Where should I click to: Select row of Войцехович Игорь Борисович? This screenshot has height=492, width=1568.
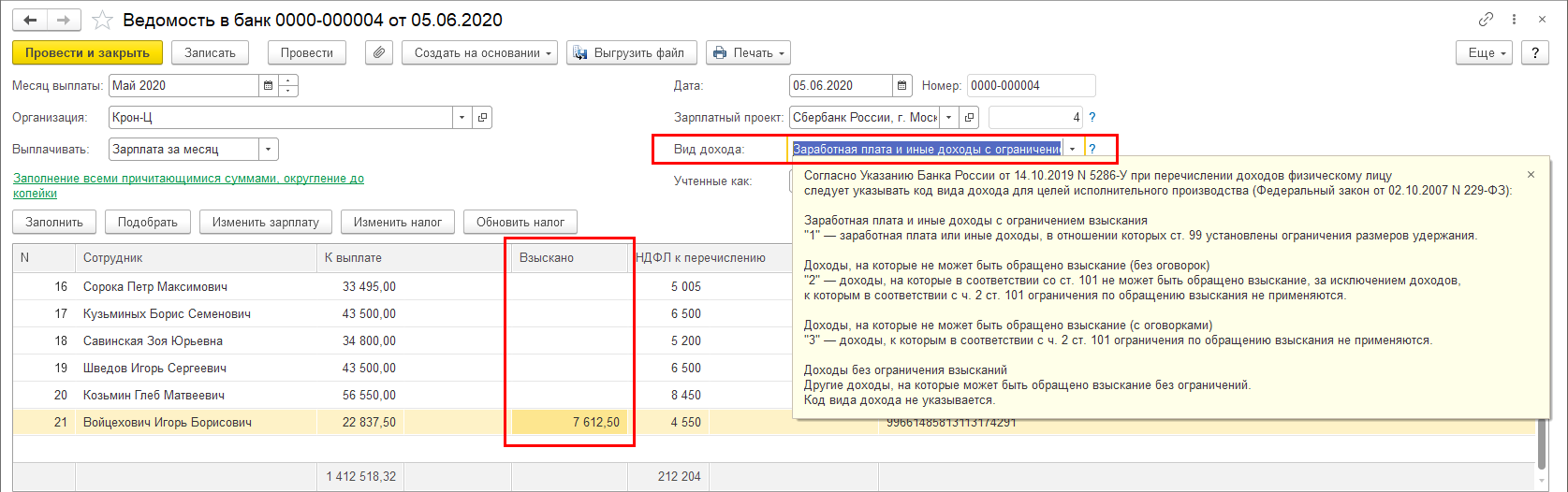point(775,423)
